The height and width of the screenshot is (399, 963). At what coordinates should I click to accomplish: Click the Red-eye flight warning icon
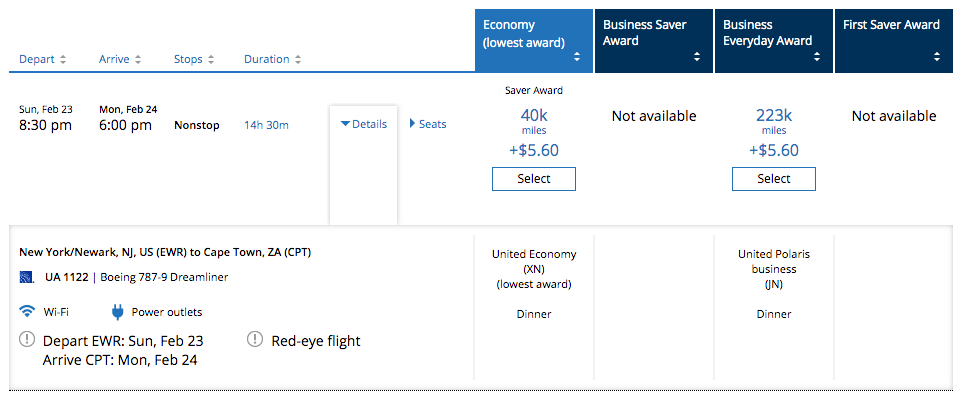[255, 339]
